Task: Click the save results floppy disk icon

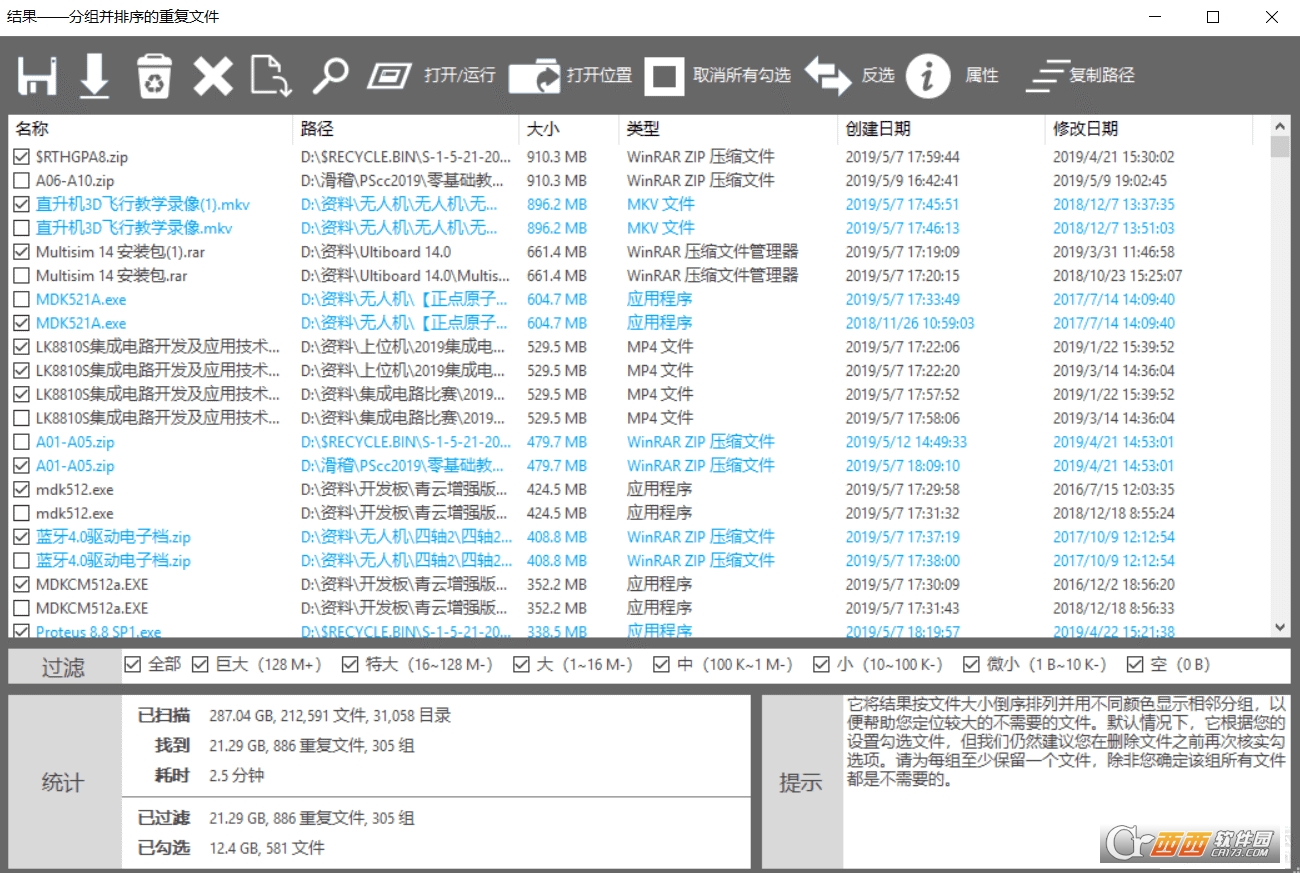Action: [x=37, y=76]
